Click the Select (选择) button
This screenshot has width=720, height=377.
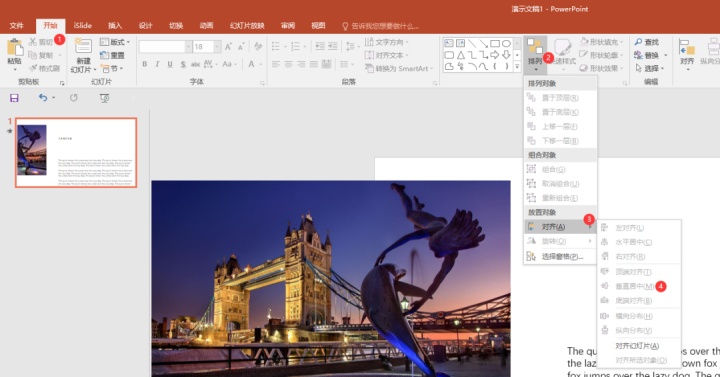click(650, 68)
